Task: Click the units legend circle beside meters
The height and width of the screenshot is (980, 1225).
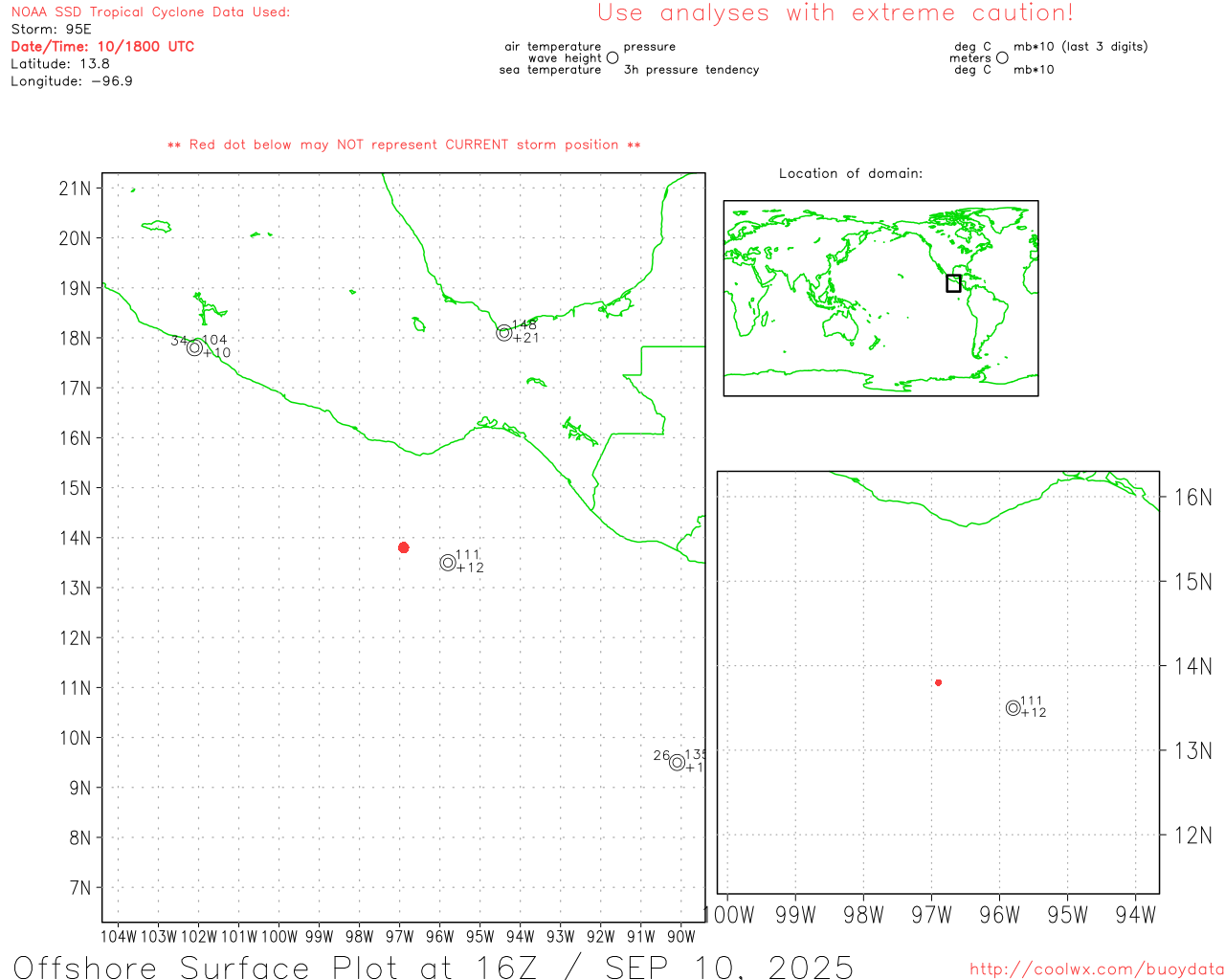Action: tap(1002, 57)
